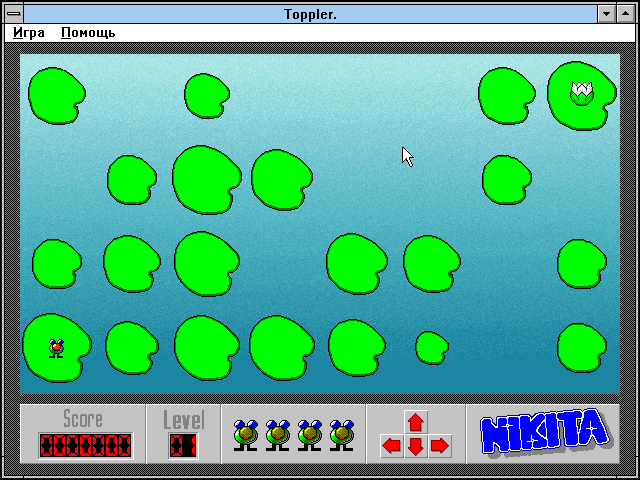The image size is (640, 480).
Task: Click the frog sitting on the lily pad
Action: click(57, 348)
